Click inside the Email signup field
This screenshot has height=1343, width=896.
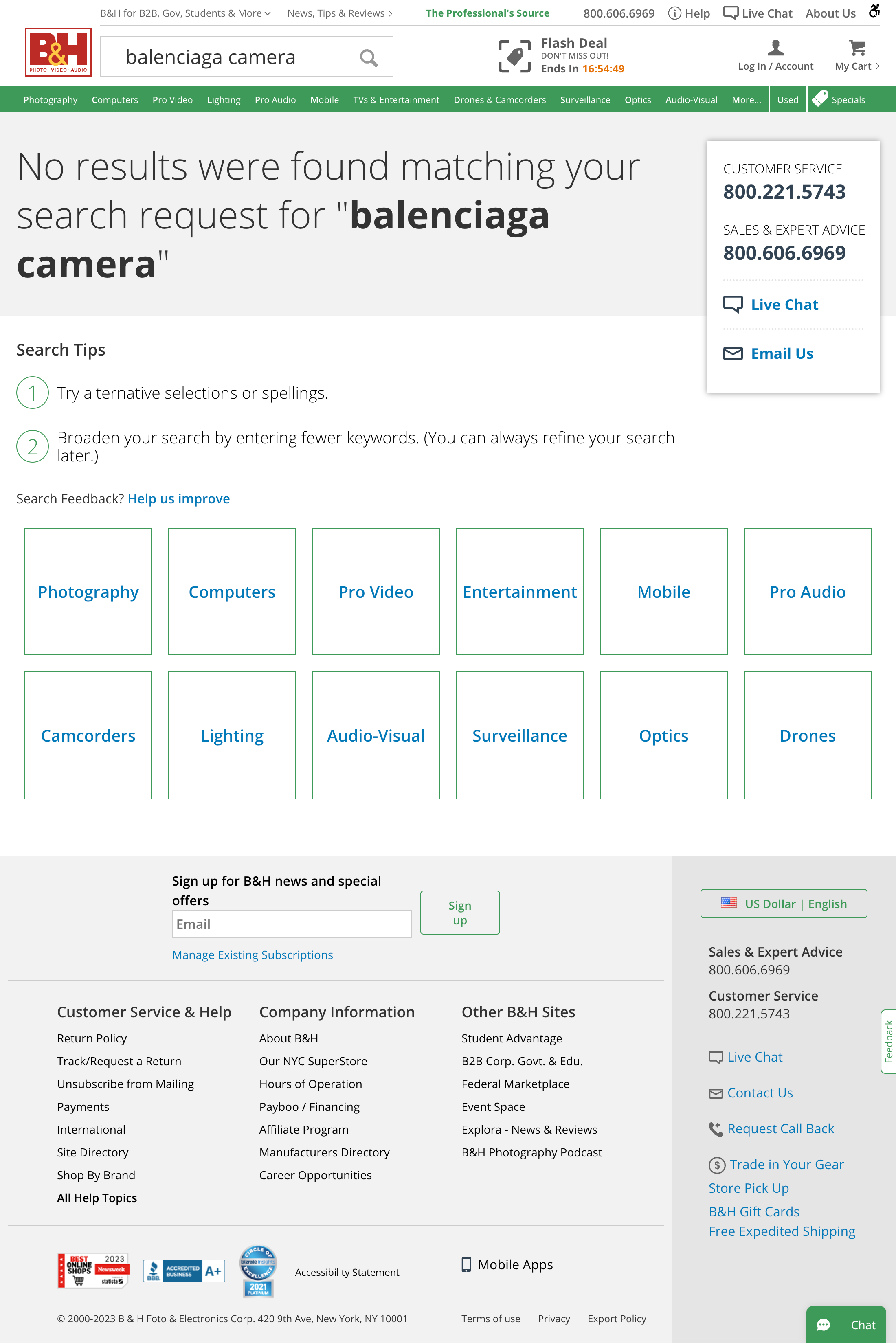pos(292,923)
